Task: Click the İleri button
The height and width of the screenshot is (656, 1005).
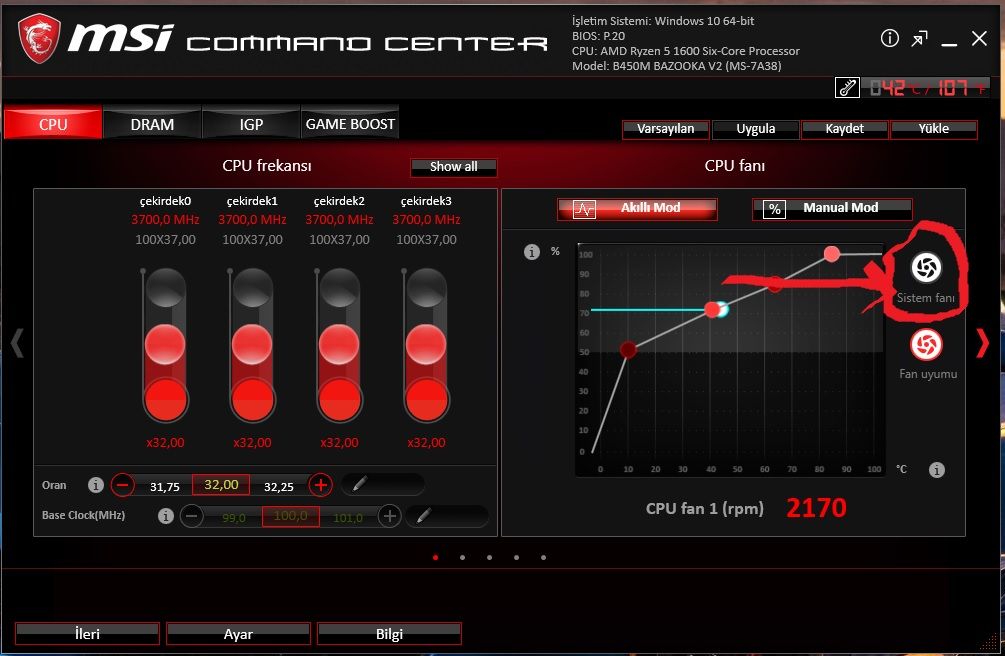Action: coord(87,634)
